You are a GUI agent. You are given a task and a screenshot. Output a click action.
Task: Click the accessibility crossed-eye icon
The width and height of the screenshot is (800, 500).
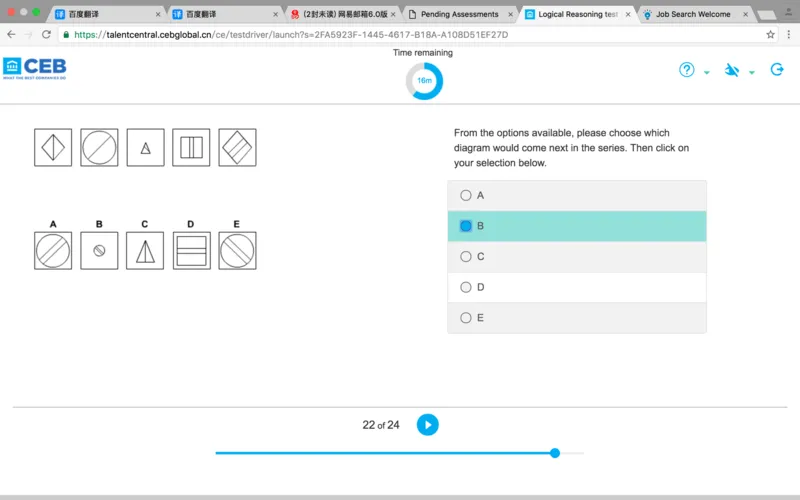732,70
